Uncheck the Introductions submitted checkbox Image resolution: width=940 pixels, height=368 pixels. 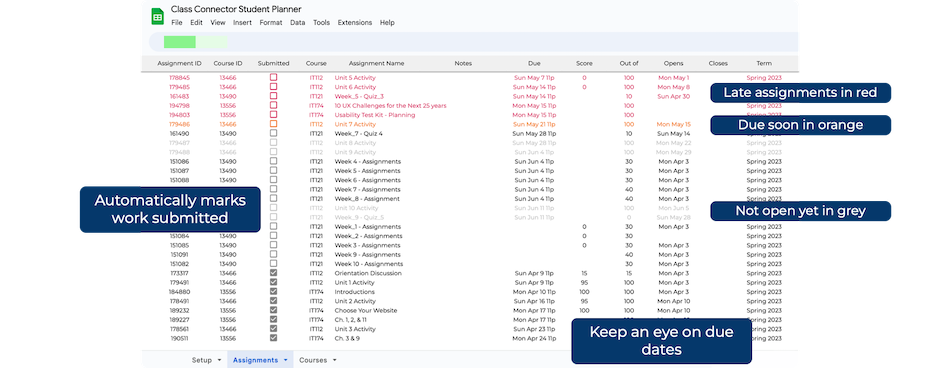[x=273, y=292]
